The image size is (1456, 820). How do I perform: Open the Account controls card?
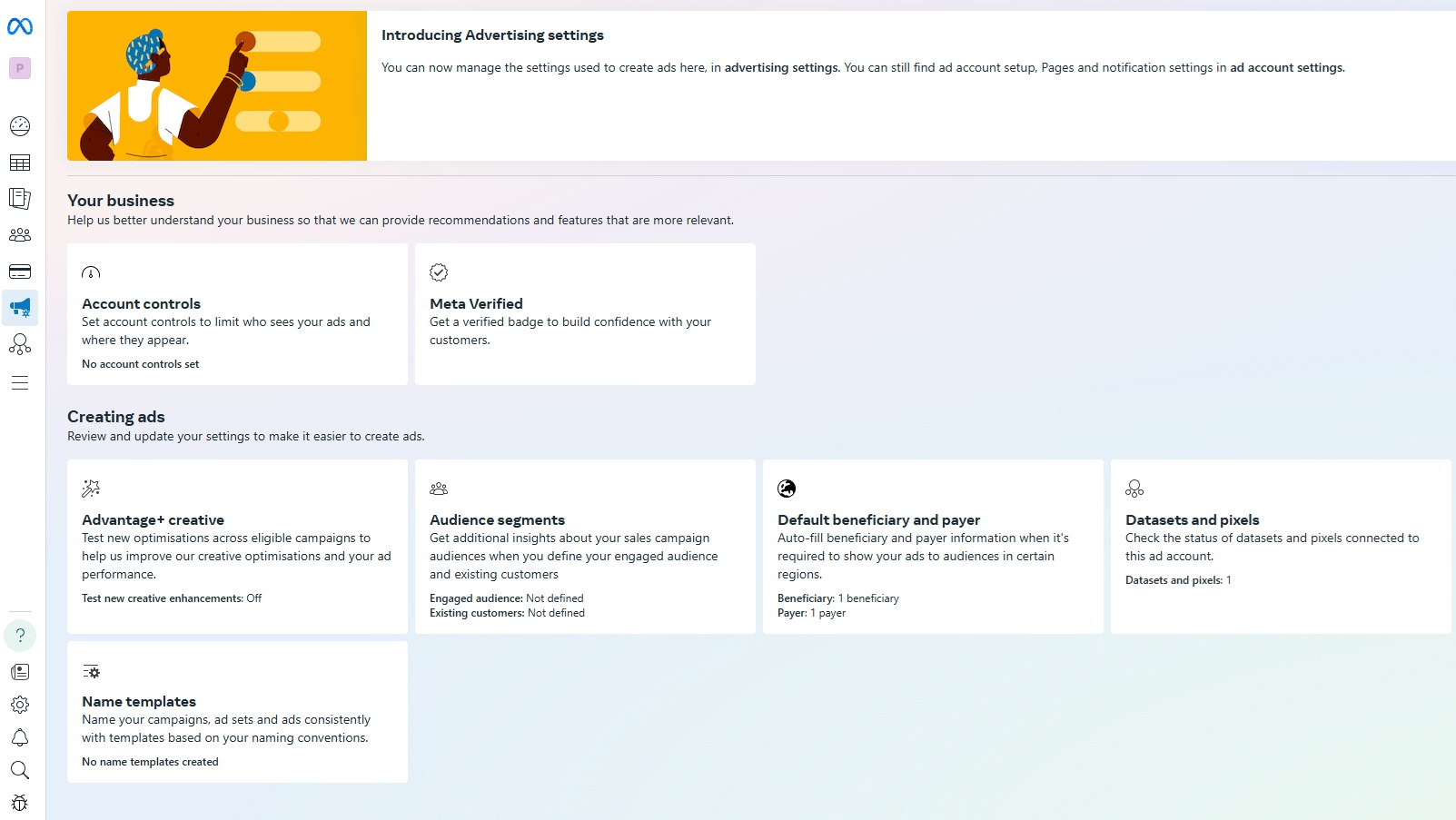[237, 314]
